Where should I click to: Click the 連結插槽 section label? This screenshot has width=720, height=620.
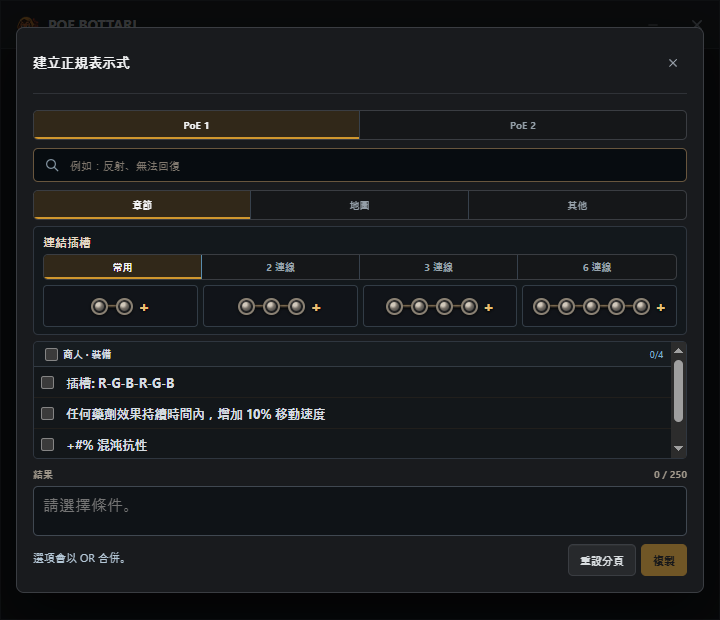click(x=67, y=242)
